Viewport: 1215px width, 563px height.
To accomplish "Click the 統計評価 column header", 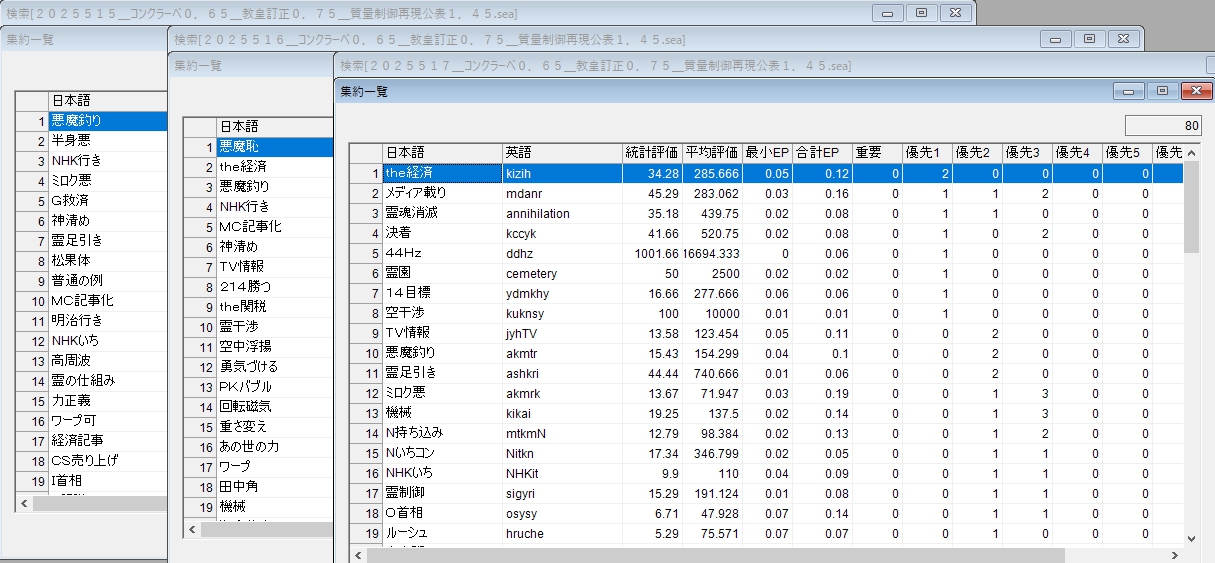I will point(651,153).
